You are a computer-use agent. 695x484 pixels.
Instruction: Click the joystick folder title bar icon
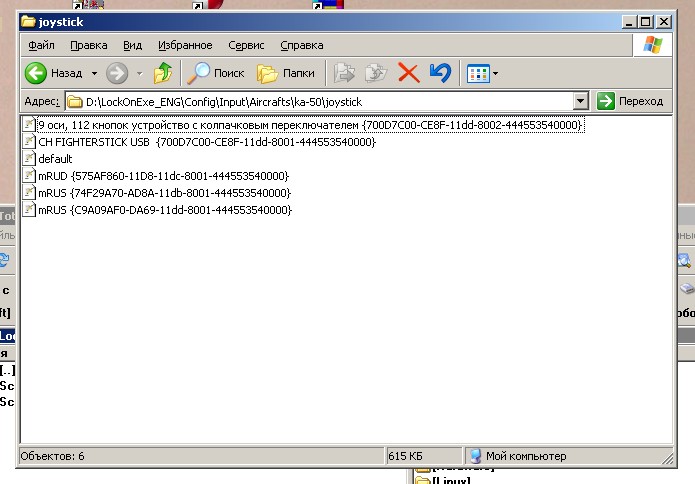pos(28,21)
